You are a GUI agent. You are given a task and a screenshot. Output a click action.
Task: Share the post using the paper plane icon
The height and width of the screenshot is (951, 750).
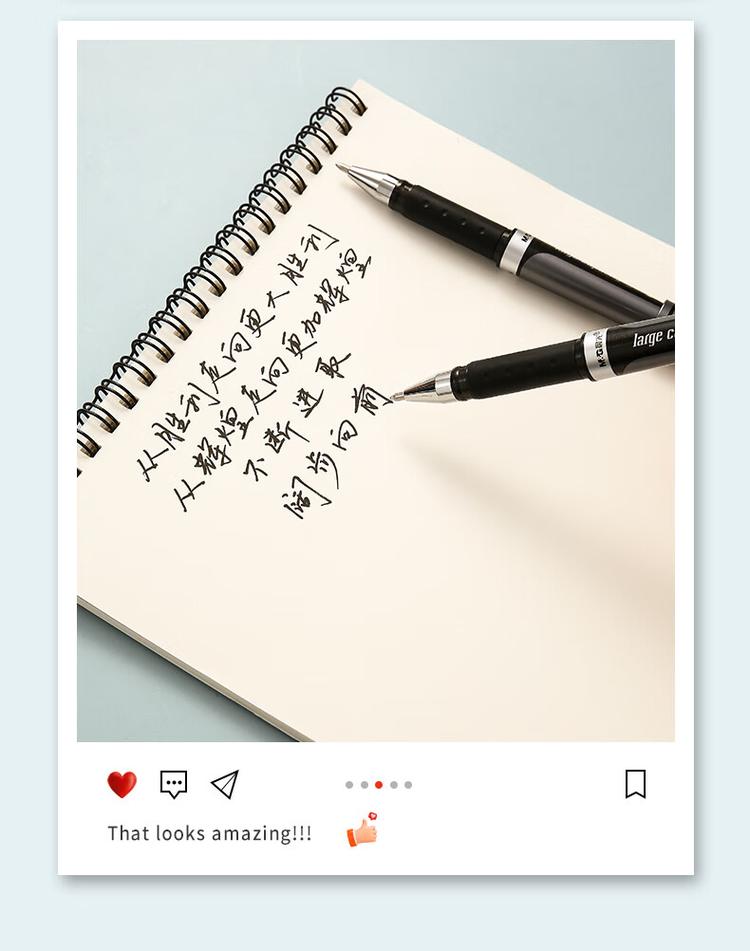225,784
